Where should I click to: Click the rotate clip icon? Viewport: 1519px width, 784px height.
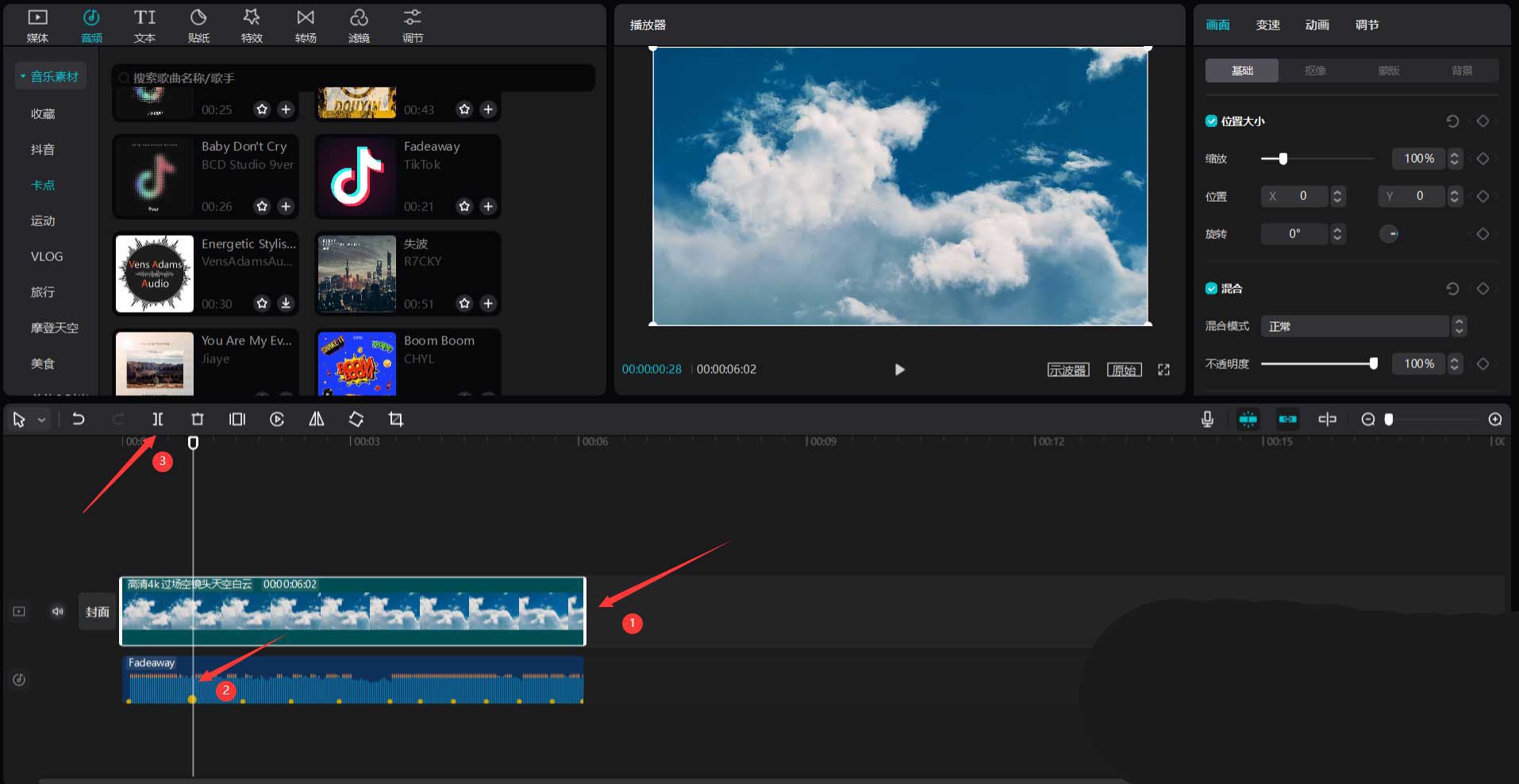click(x=356, y=419)
